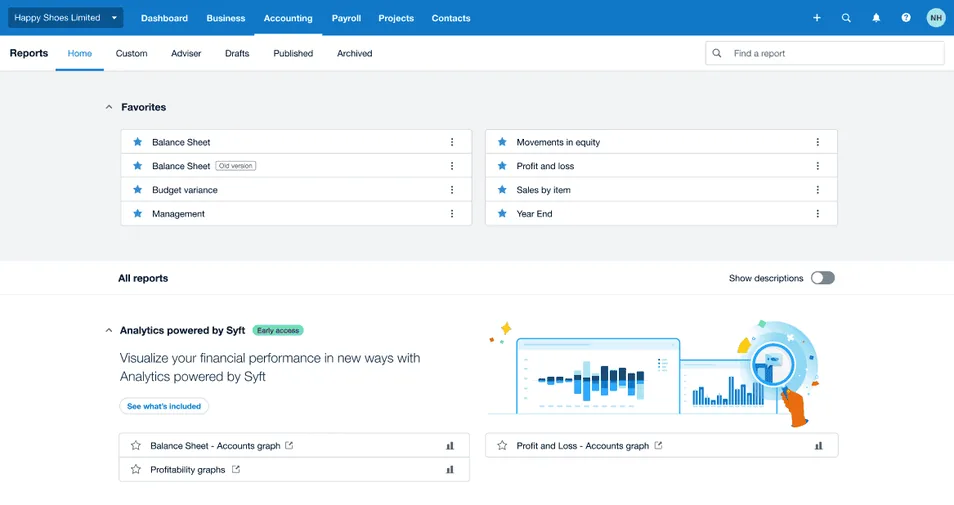The image size is (954, 505).
Task: Collapse the Analytics powered by Syft section
Action: coord(109,330)
